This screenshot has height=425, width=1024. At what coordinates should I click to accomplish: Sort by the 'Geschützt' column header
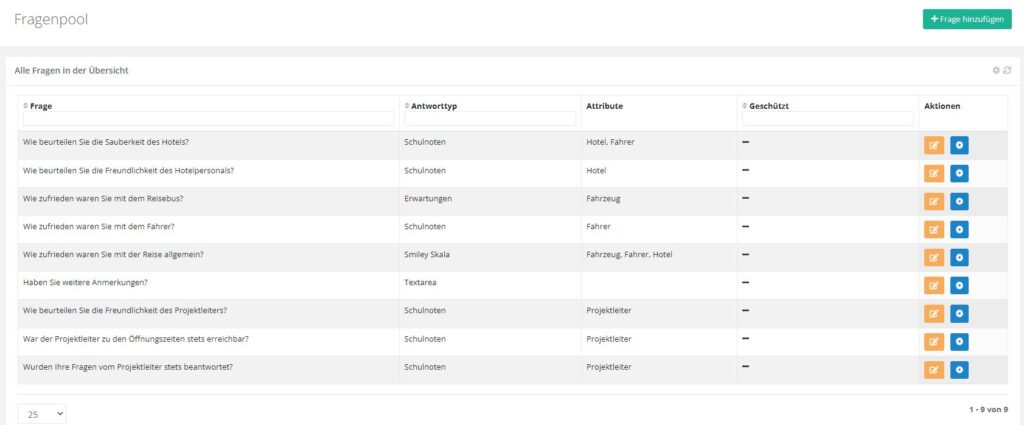pos(770,105)
